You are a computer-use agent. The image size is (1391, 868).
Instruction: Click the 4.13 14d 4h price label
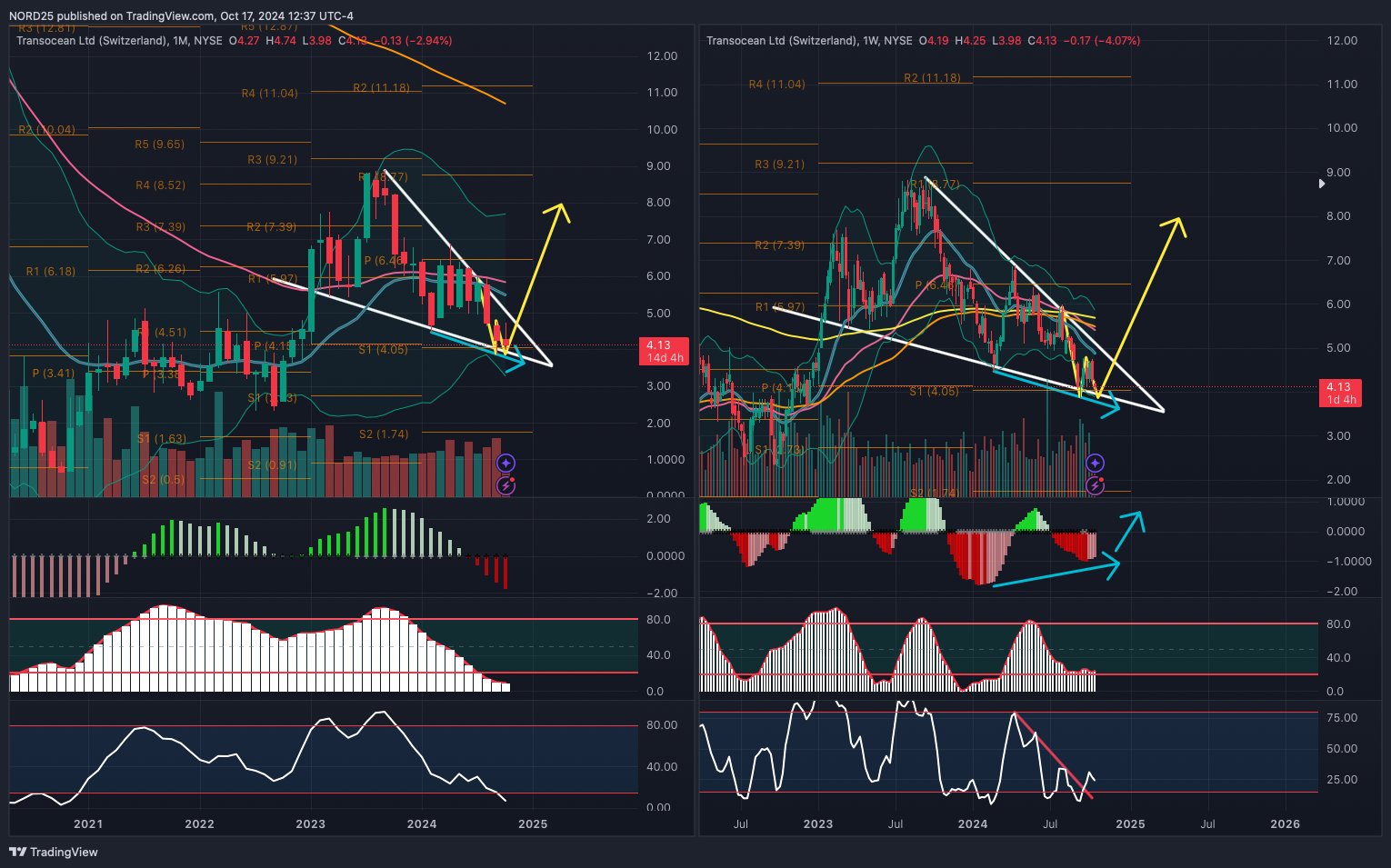coord(665,351)
